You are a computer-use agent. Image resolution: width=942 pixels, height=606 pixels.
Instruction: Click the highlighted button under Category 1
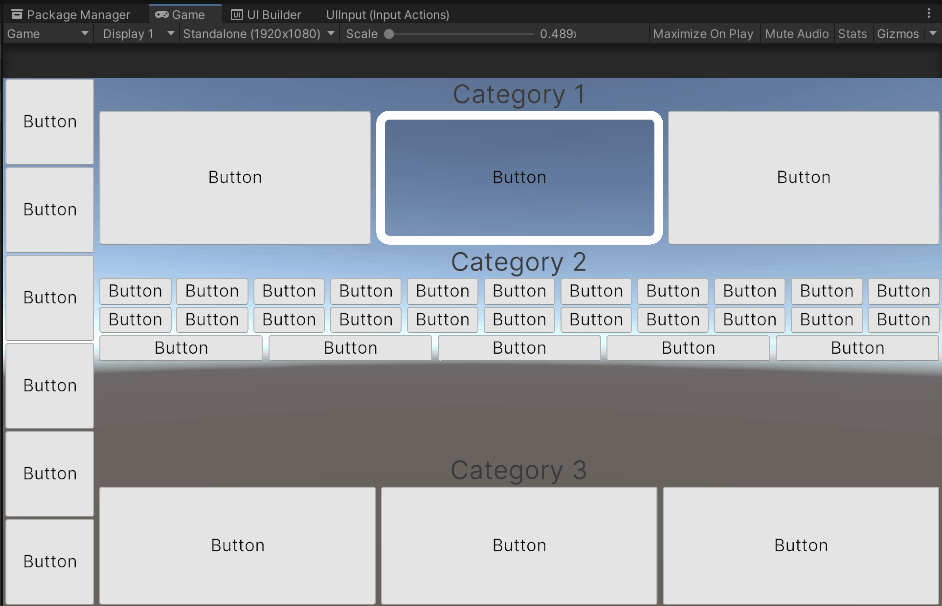click(519, 177)
